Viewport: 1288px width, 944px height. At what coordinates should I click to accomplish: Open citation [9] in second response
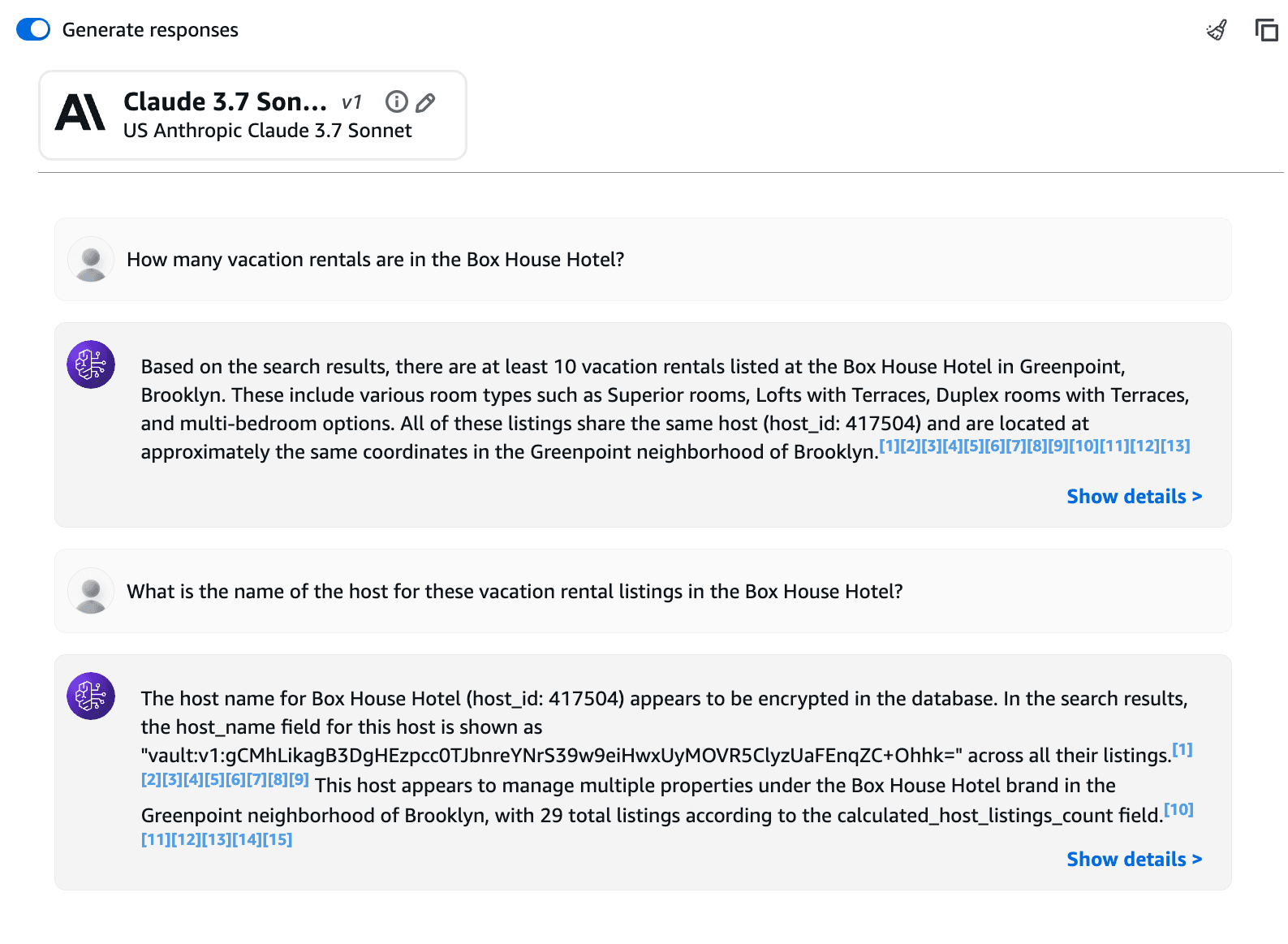point(299,779)
